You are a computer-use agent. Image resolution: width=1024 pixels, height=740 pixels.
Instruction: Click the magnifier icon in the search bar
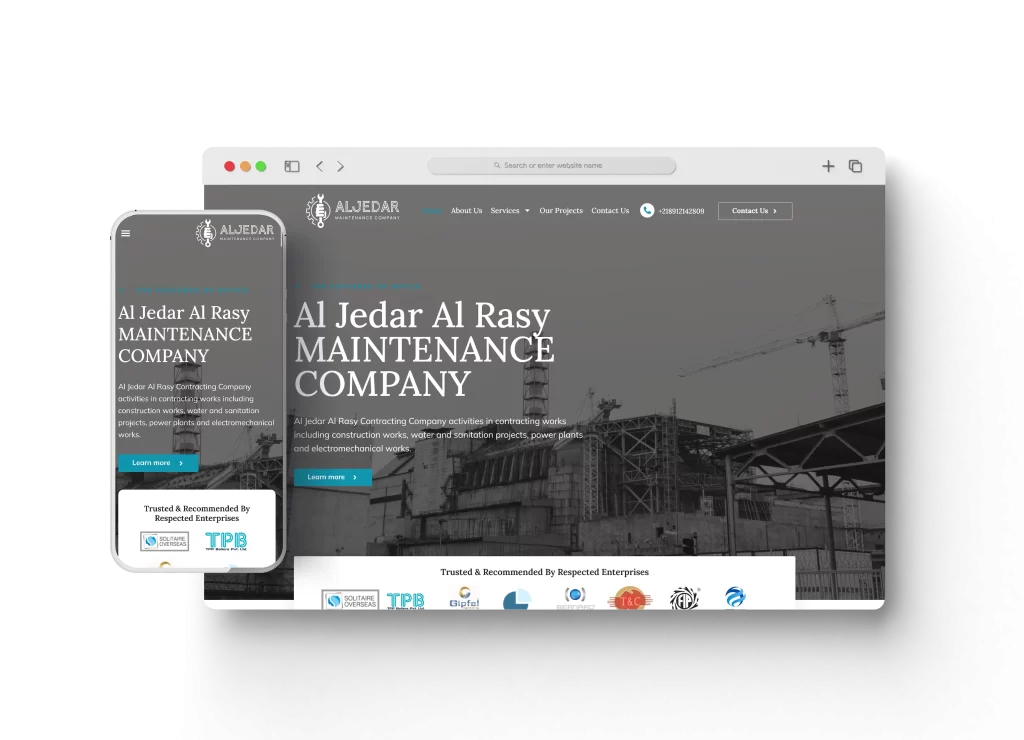pos(497,166)
